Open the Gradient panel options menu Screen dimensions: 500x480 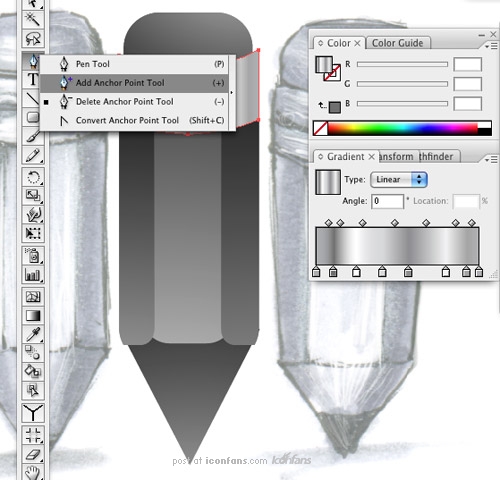[x=491, y=160]
